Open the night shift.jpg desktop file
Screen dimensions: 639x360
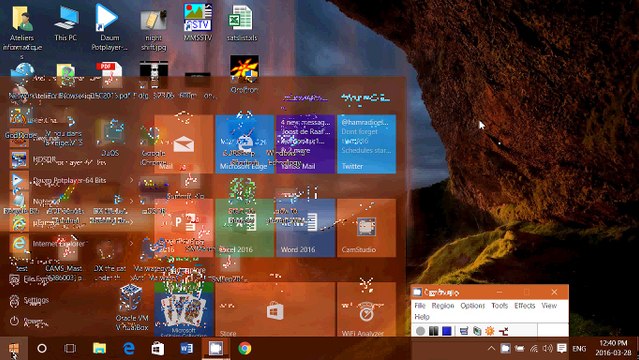coord(153,29)
